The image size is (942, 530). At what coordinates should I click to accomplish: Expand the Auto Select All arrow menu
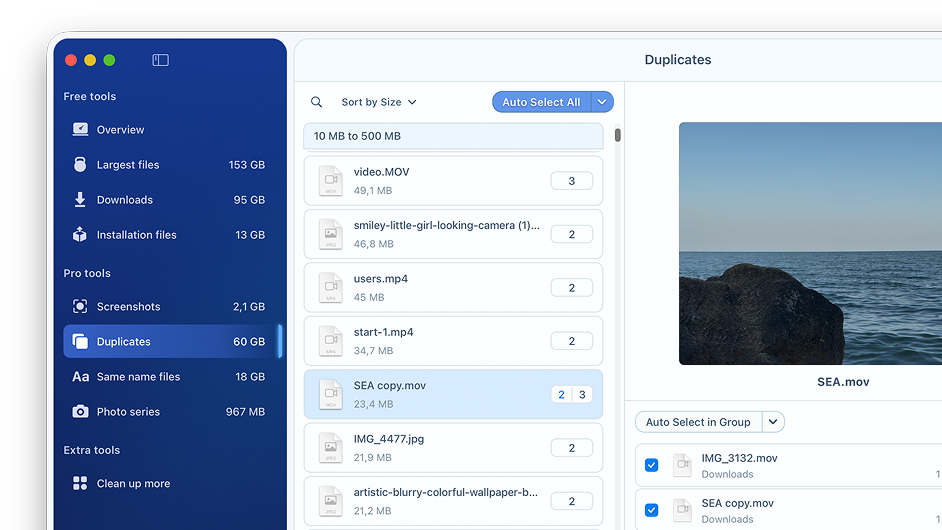coord(602,102)
